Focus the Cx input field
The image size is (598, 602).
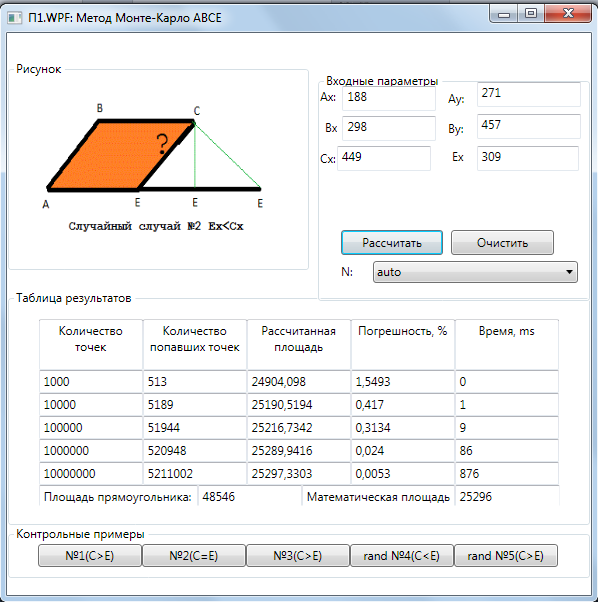(x=384, y=158)
